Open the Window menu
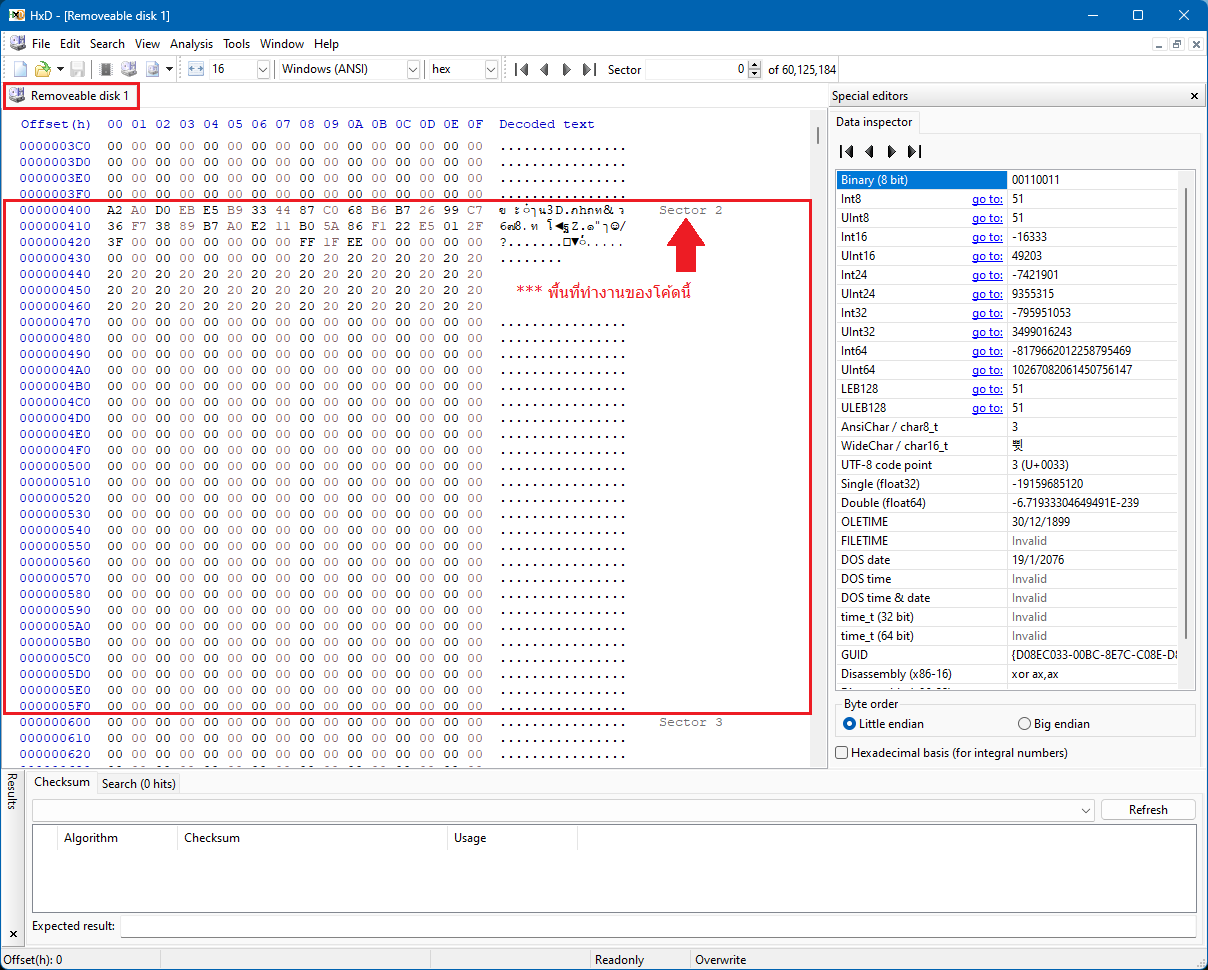 pyautogui.click(x=282, y=44)
